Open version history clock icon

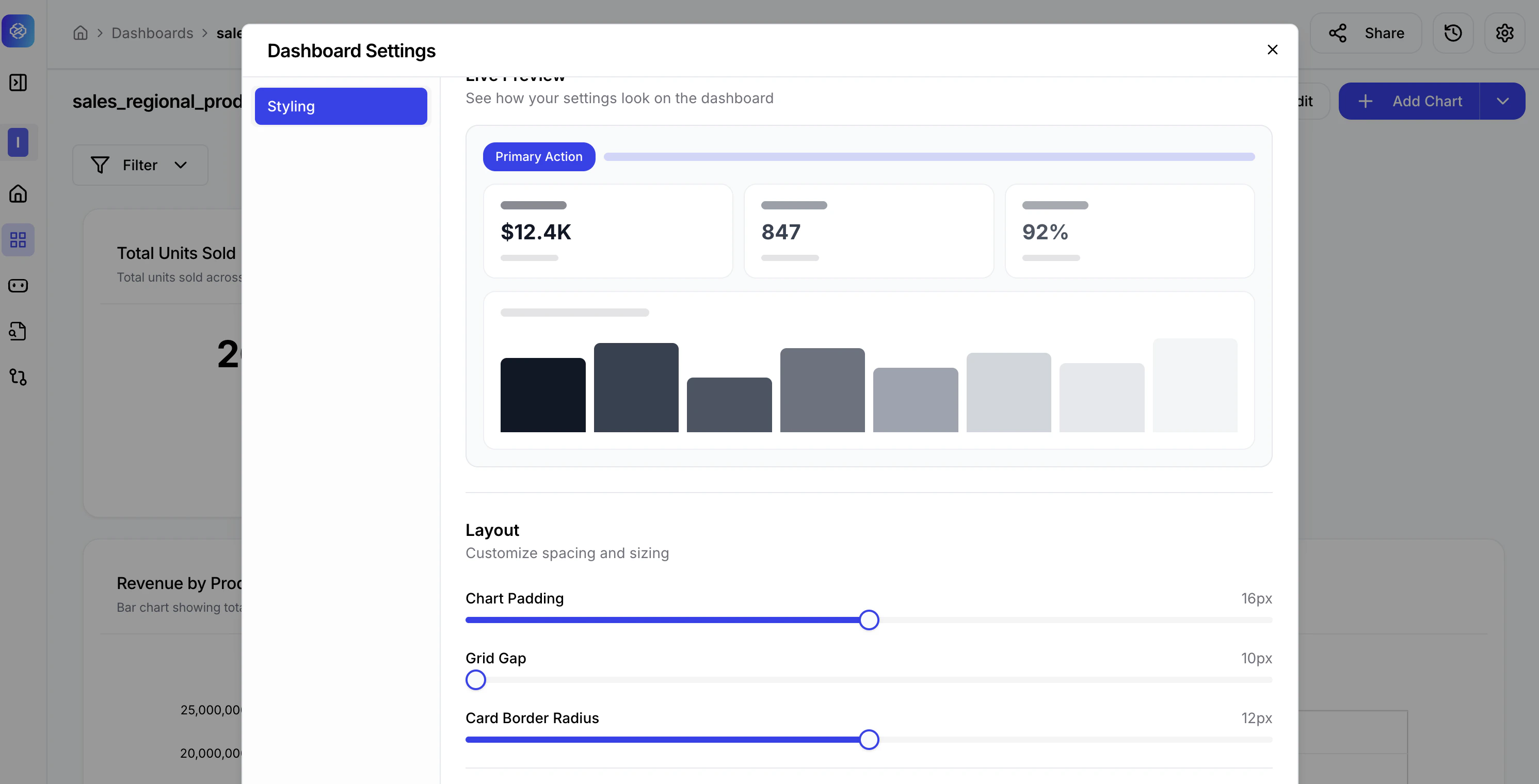1453,33
